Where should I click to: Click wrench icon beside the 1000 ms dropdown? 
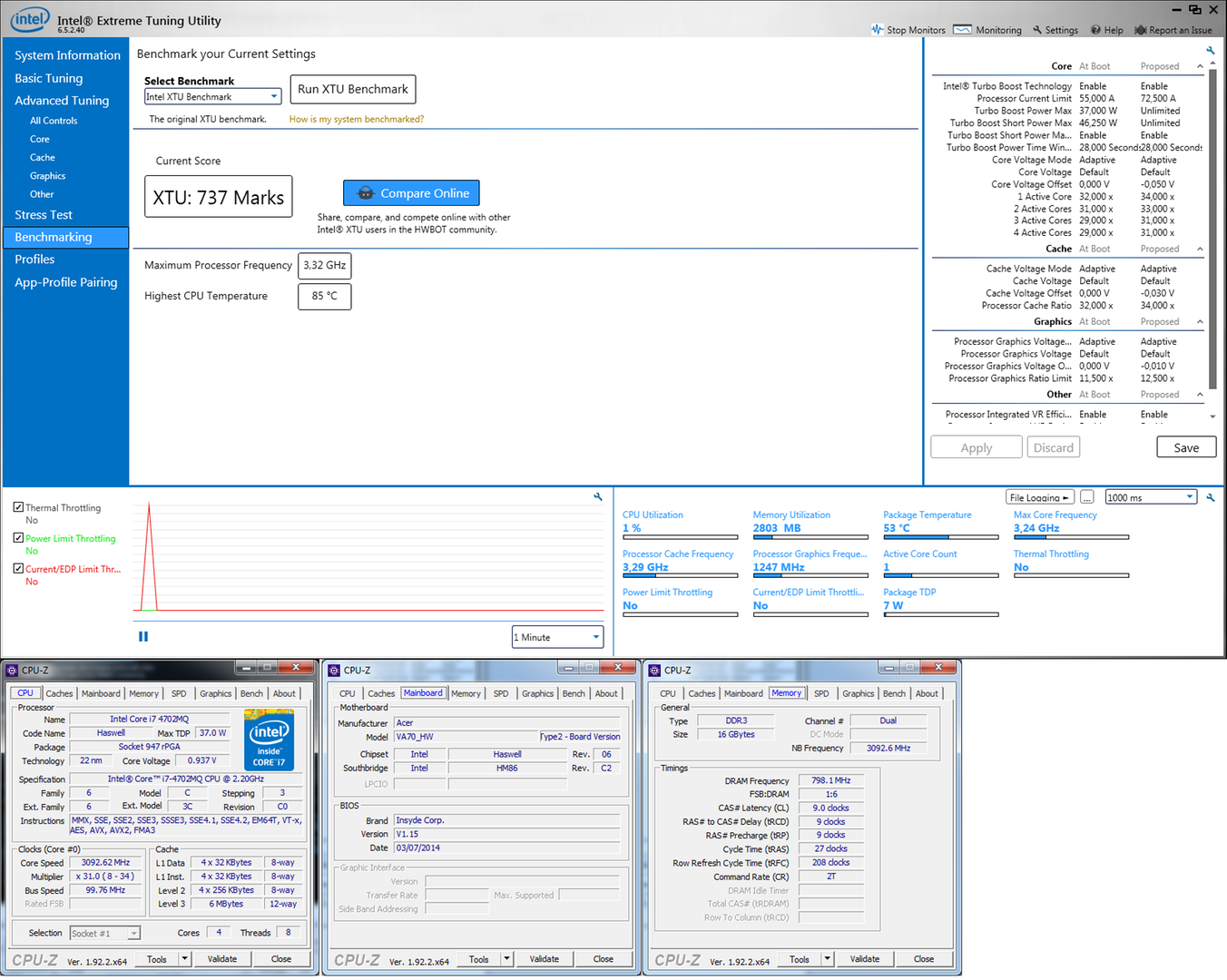coord(1210,497)
